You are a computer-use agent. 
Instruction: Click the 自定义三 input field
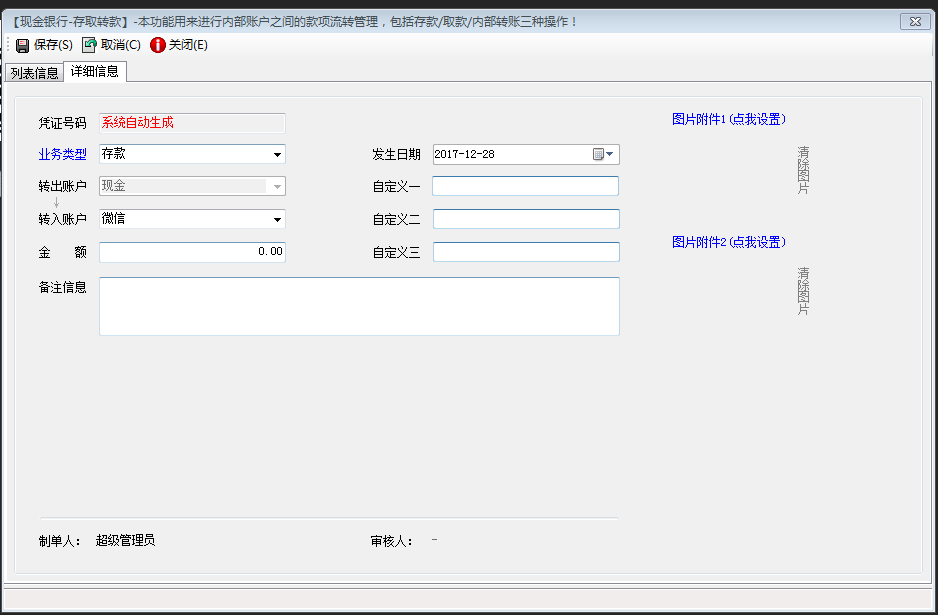pos(525,252)
